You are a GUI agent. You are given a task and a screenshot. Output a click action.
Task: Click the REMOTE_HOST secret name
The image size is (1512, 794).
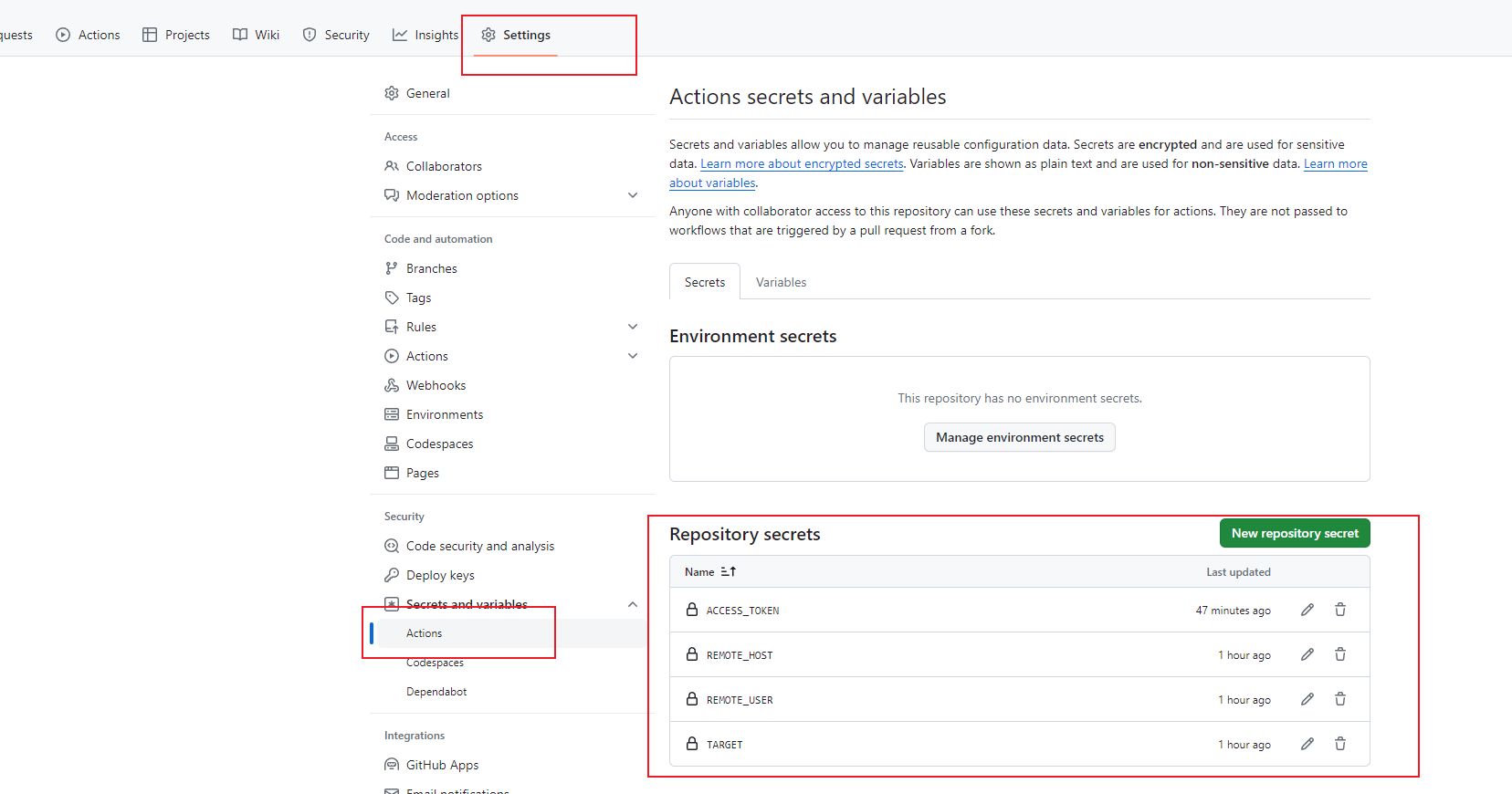[740, 655]
